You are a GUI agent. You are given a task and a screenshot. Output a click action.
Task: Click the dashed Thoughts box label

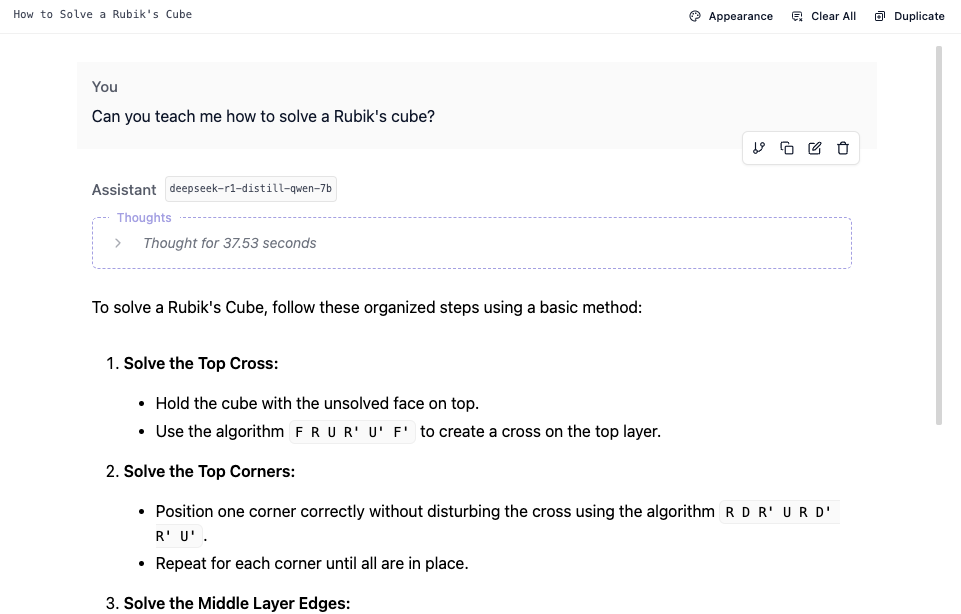click(x=144, y=218)
